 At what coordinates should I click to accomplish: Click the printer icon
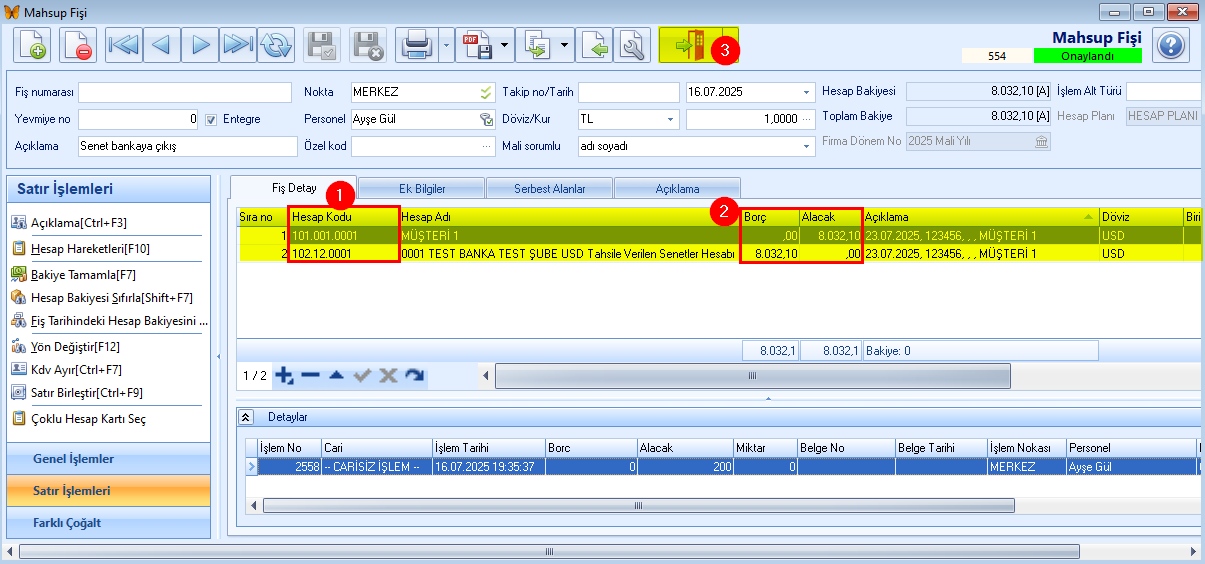415,45
